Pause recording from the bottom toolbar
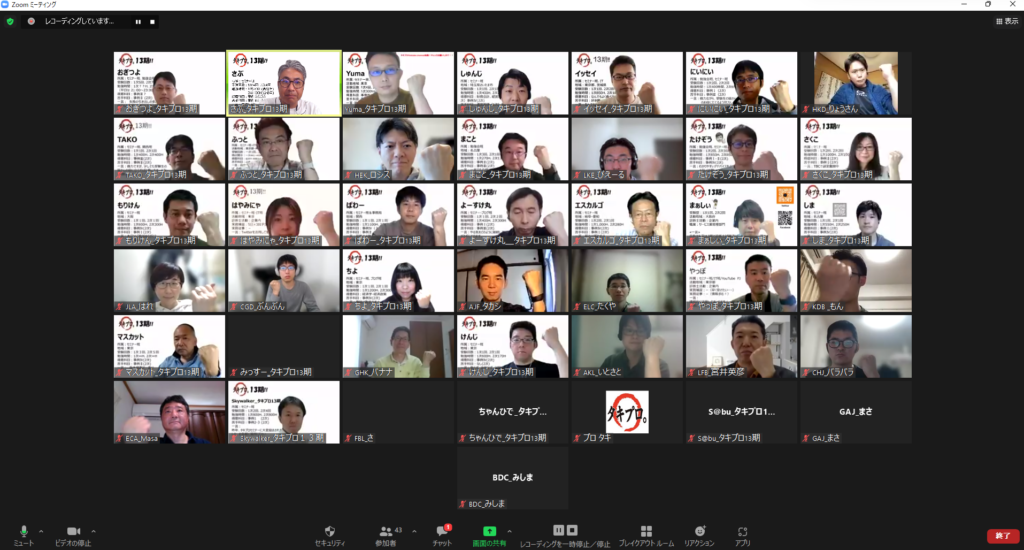Screen dimensions: 1024x550 click(559, 530)
